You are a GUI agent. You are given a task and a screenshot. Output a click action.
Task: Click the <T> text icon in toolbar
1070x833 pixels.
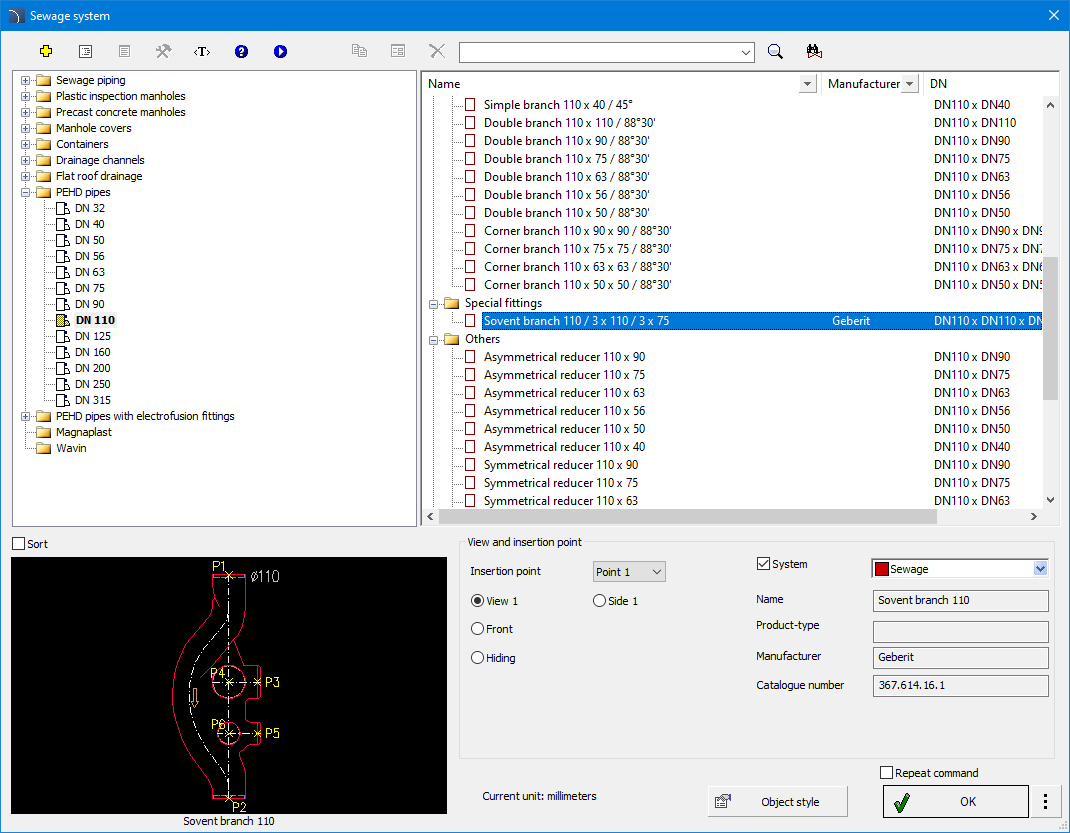tap(202, 51)
